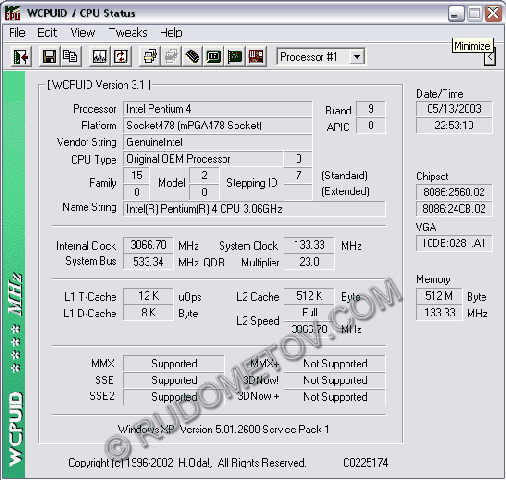This screenshot has height=480, width=506.
Task: Click the Exit door icon in toolbar
Action: (x=21, y=57)
